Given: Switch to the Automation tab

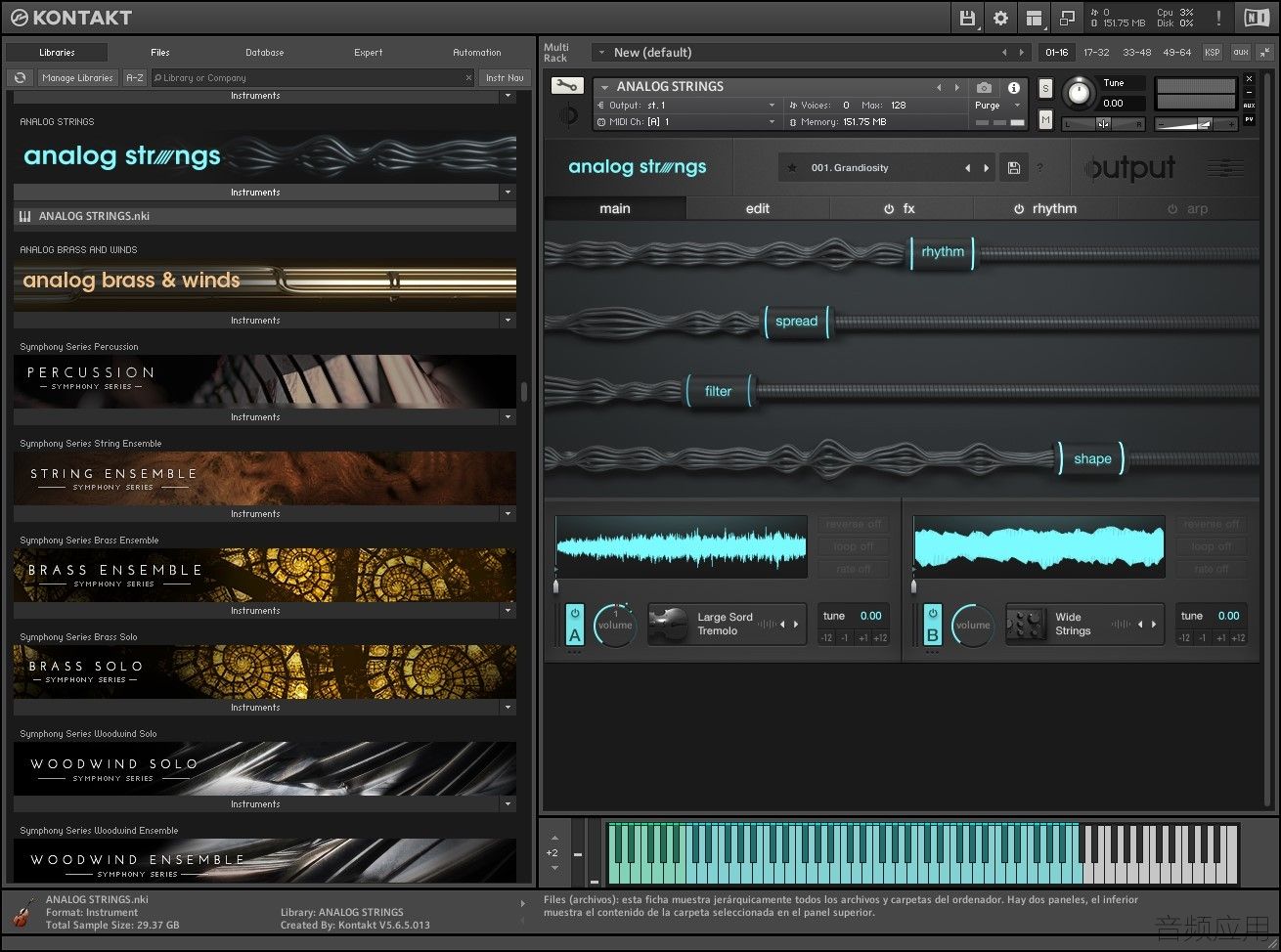Looking at the screenshot, I should pyautogui.click(x=477, y=53).
